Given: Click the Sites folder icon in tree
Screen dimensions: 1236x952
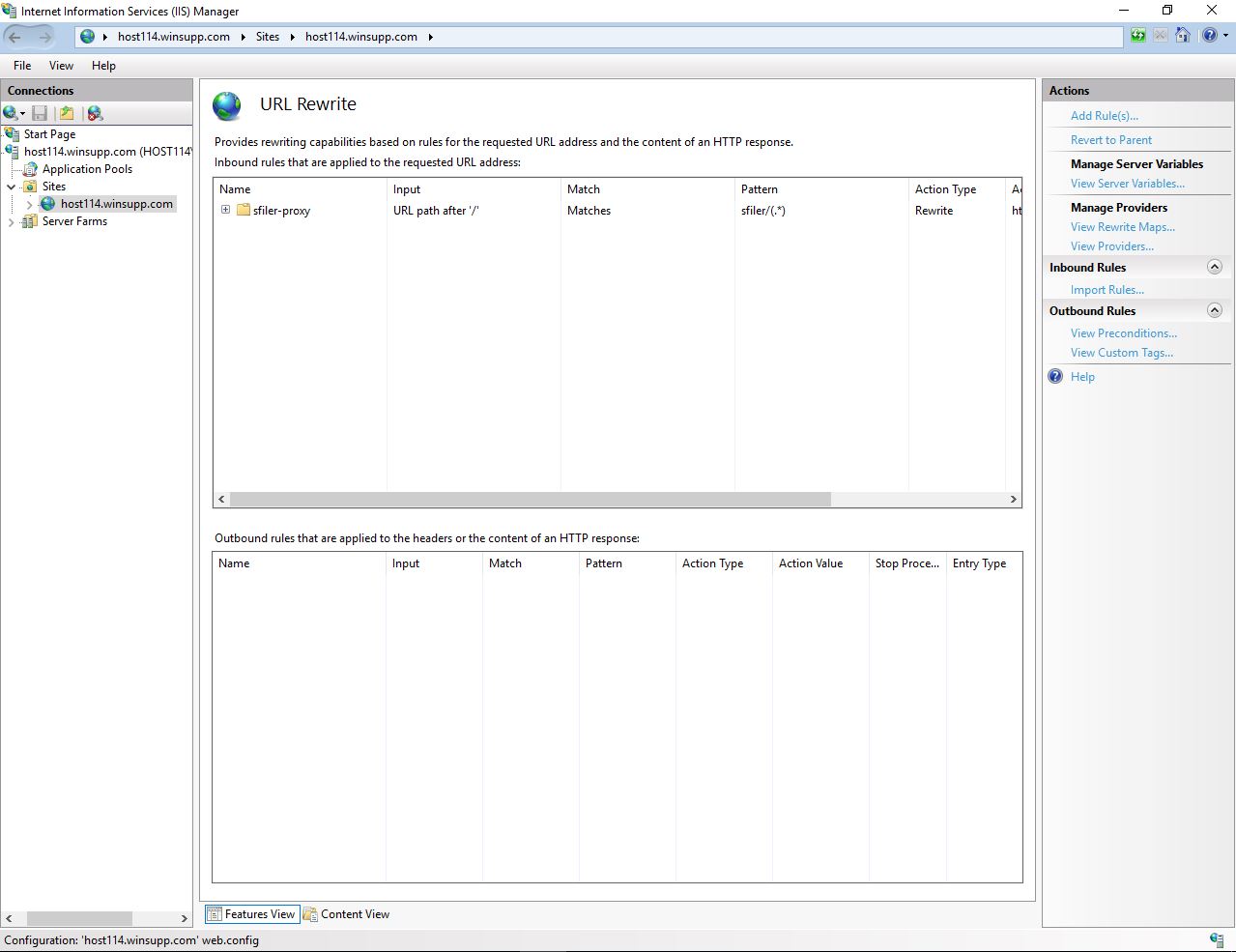Looking at the screenshot, I should 31,187.
